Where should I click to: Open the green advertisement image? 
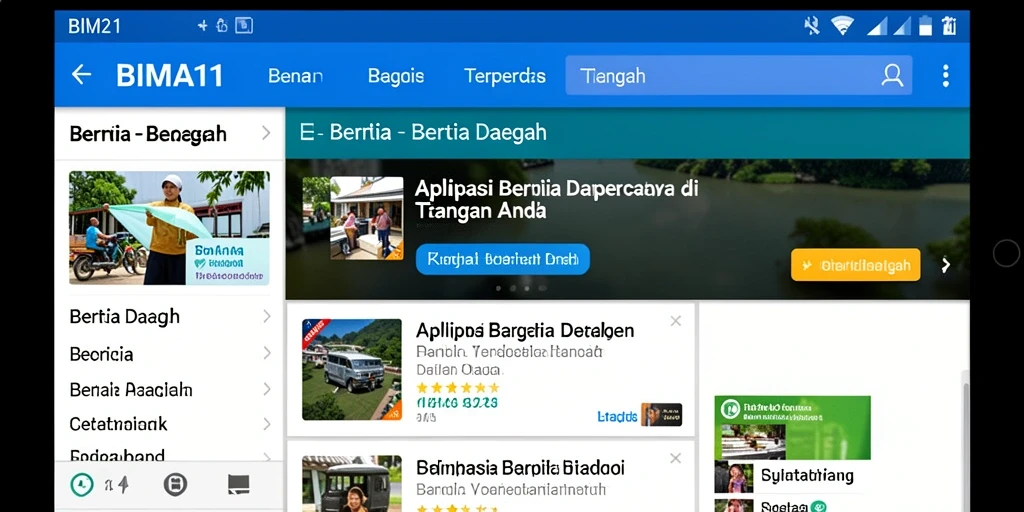792,428
